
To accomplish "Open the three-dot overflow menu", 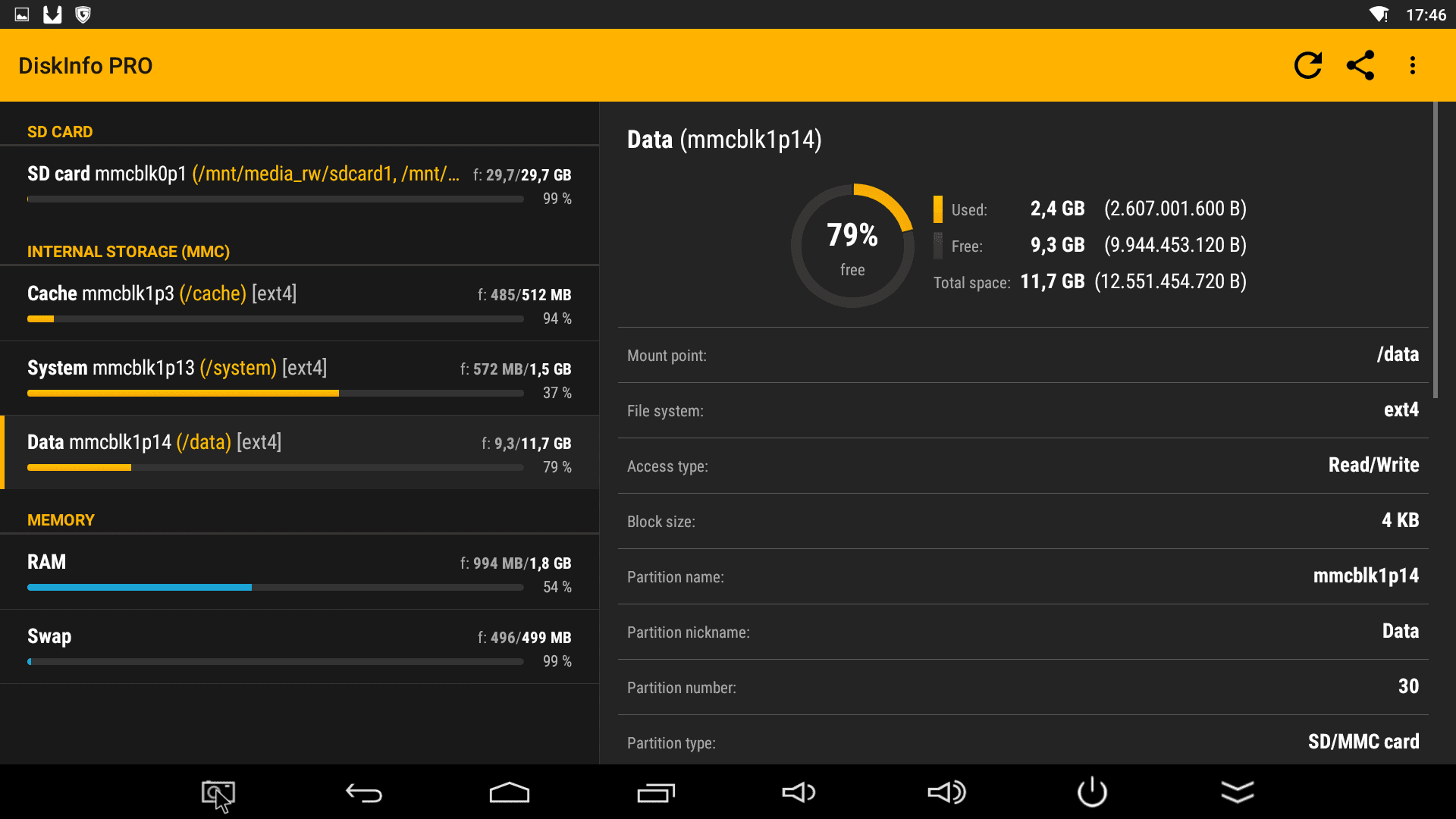I will (x=1412, y=65).
